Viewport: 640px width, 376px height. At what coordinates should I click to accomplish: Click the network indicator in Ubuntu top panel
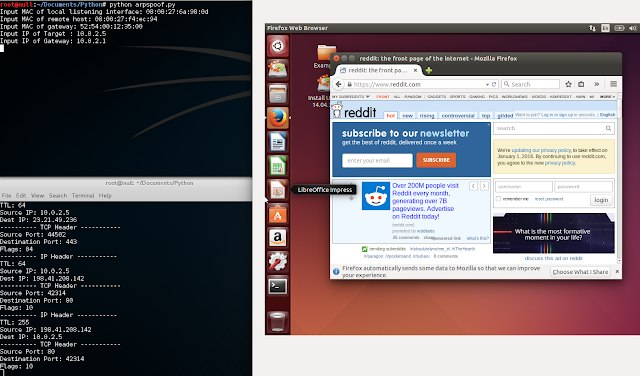(592, 28)
